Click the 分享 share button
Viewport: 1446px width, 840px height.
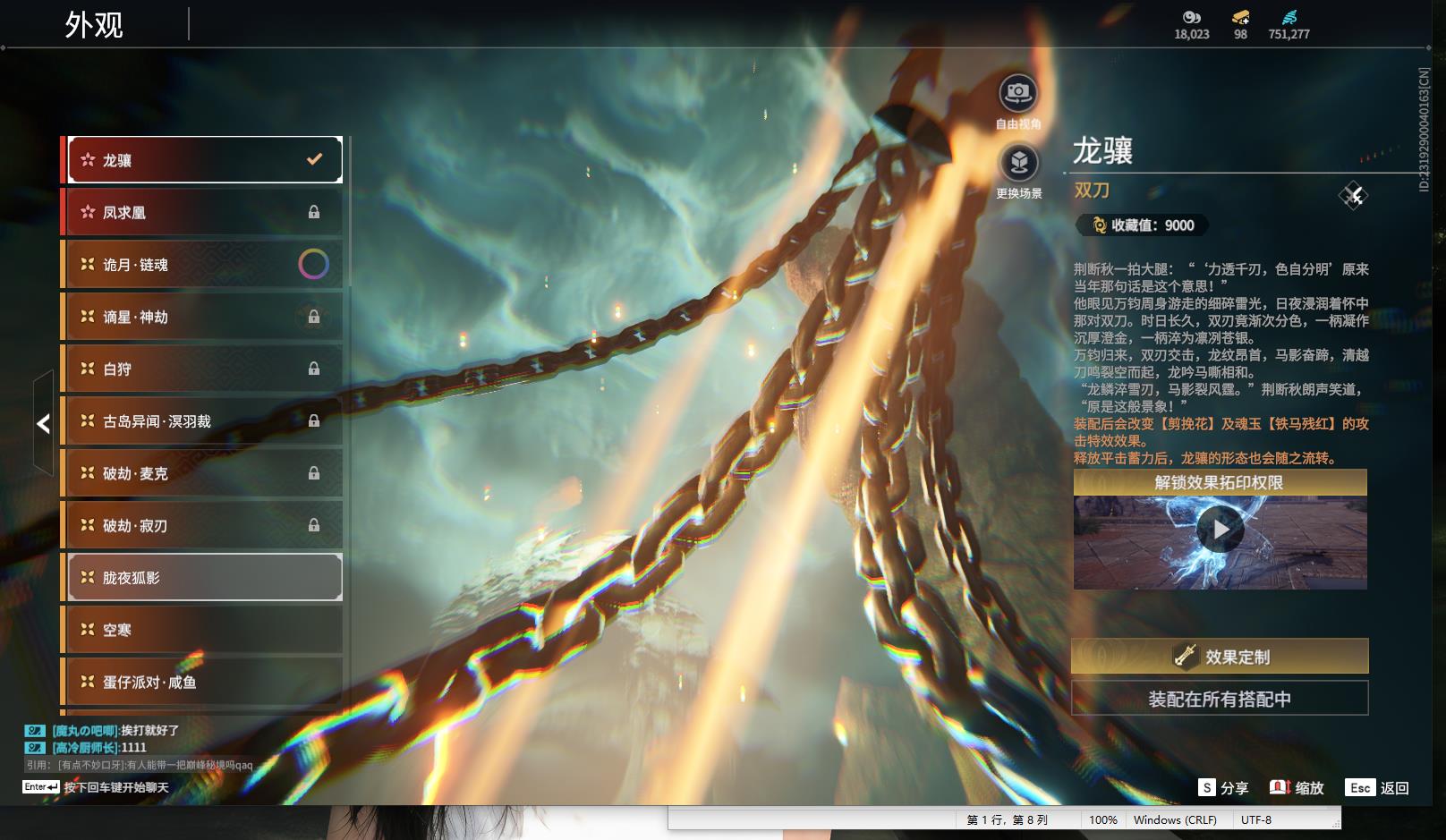pyautogui.click(x=1223, y=787)
